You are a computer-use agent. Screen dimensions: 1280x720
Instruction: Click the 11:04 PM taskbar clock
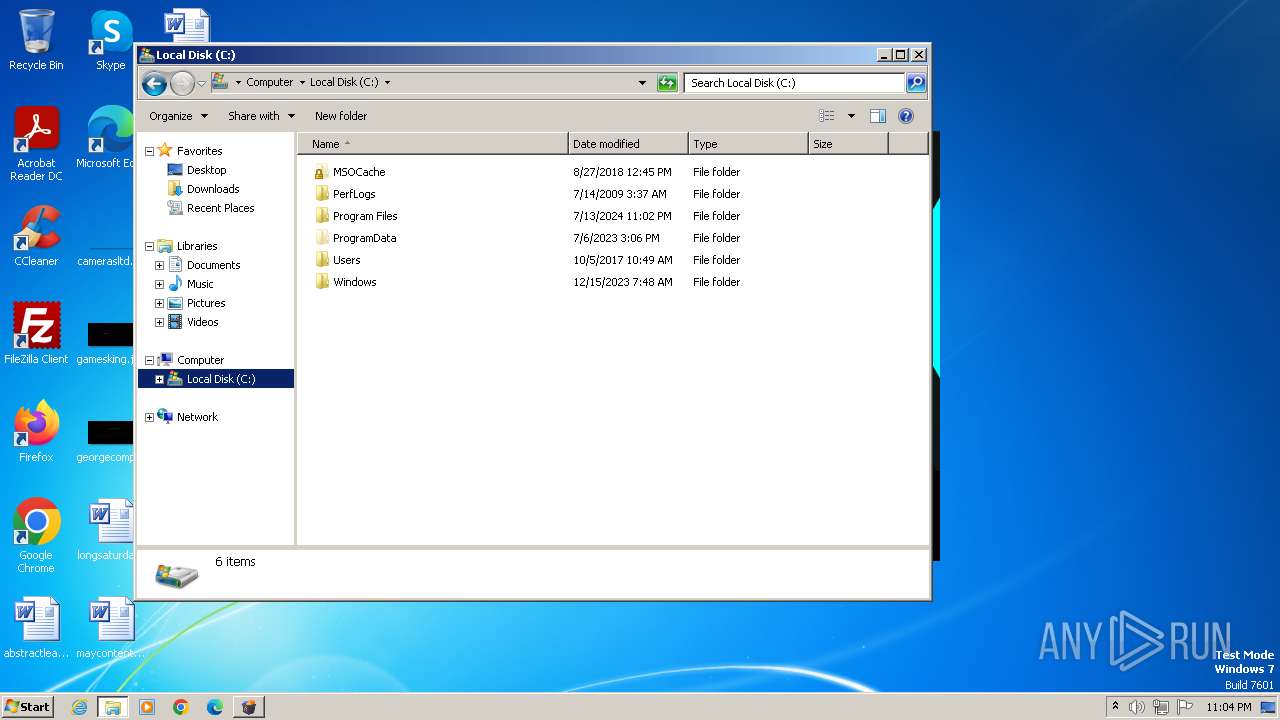[x=1229, y=707]
